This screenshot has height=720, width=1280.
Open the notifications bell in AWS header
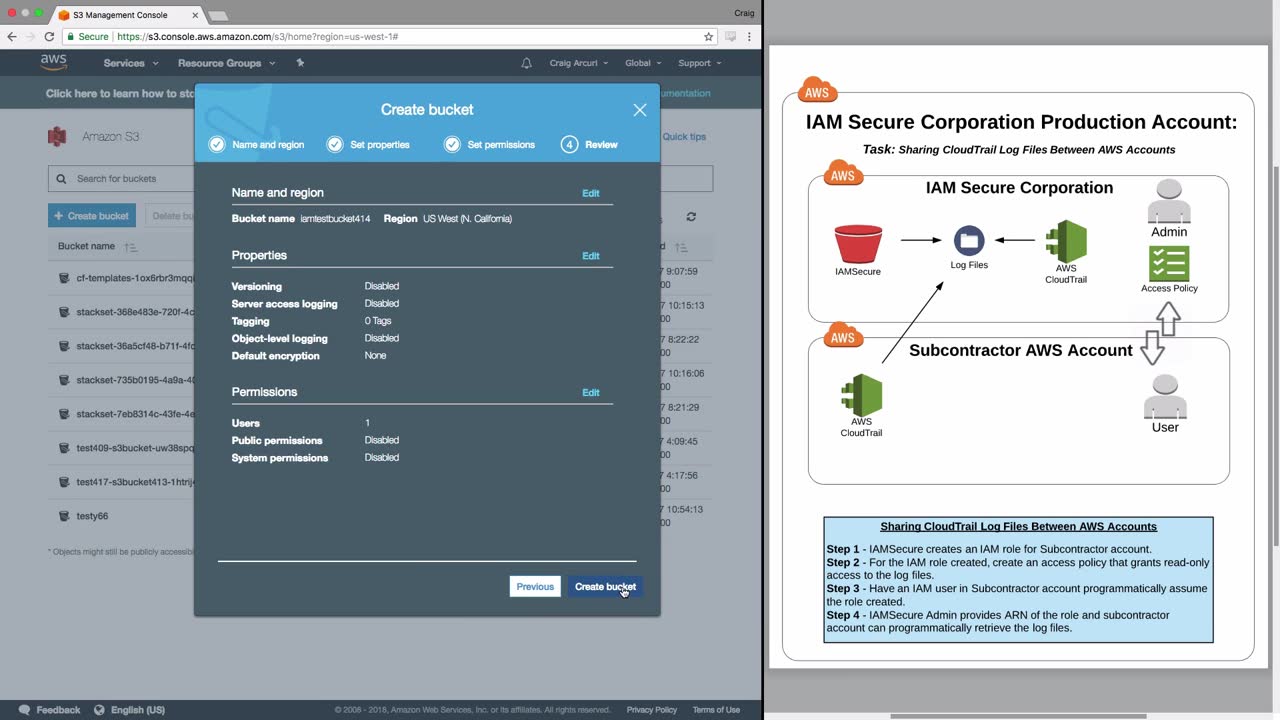[x=527, y=63]
